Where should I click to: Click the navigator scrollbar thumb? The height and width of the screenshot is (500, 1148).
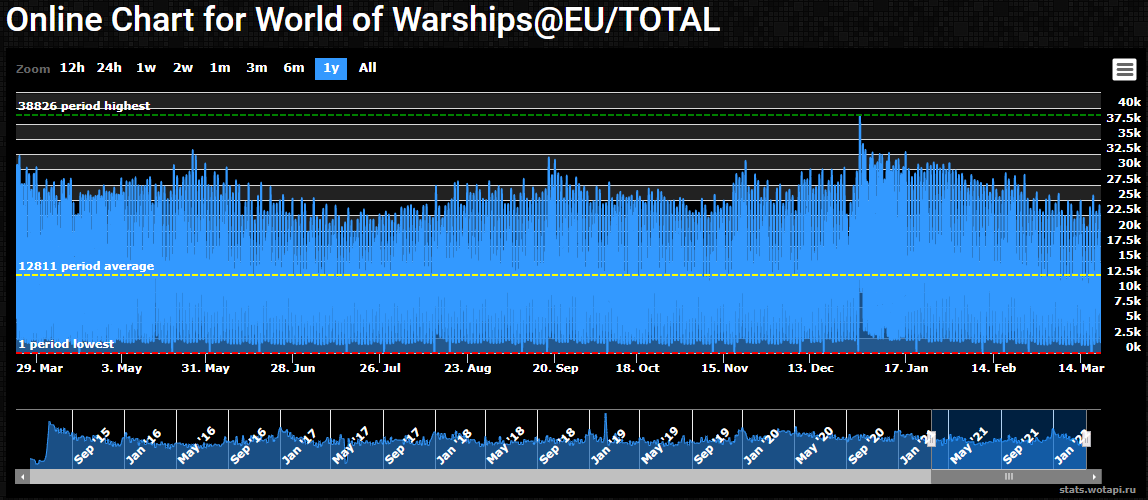pos(1008,477)
